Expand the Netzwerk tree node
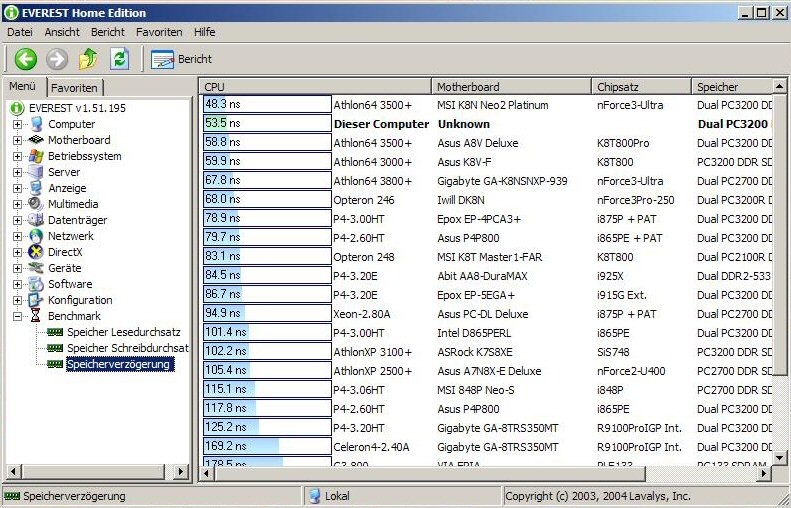 [18, 236]
